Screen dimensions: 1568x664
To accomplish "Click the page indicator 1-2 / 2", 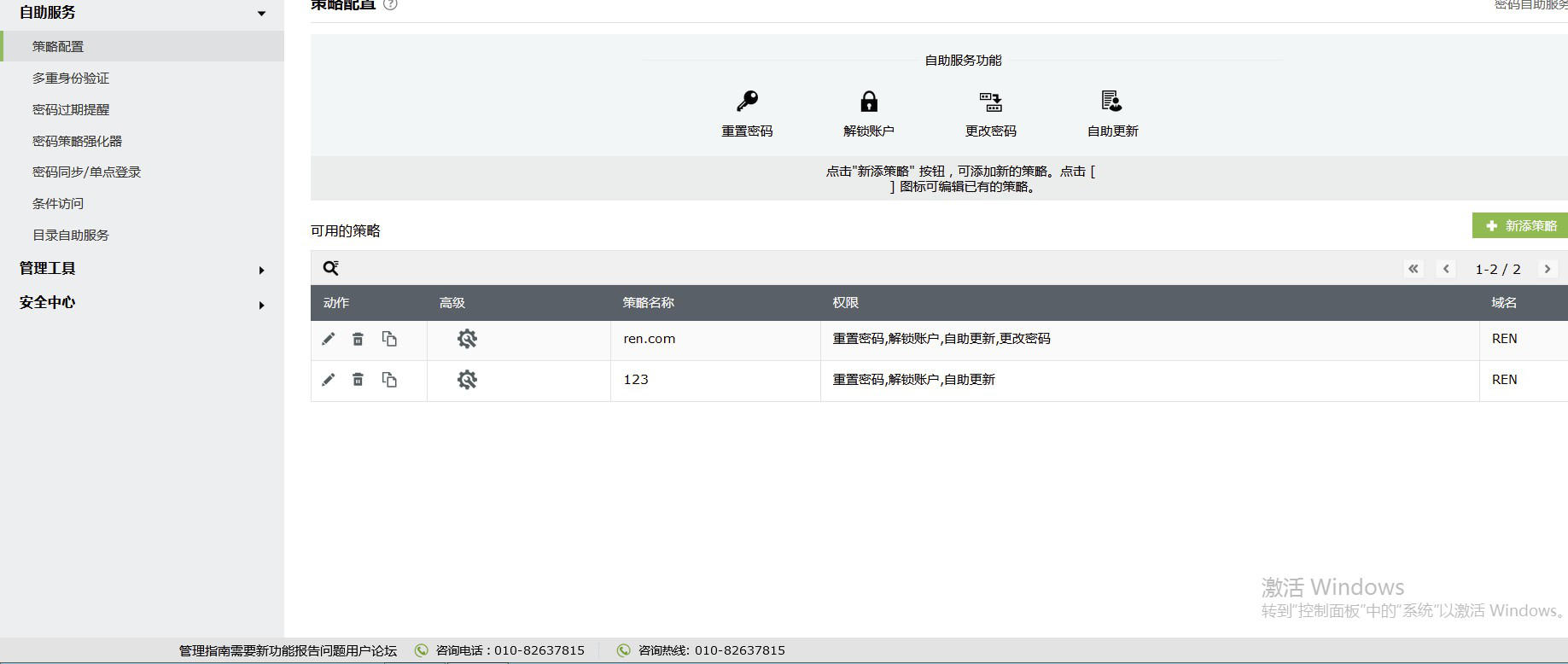I will pos(1498,269).
